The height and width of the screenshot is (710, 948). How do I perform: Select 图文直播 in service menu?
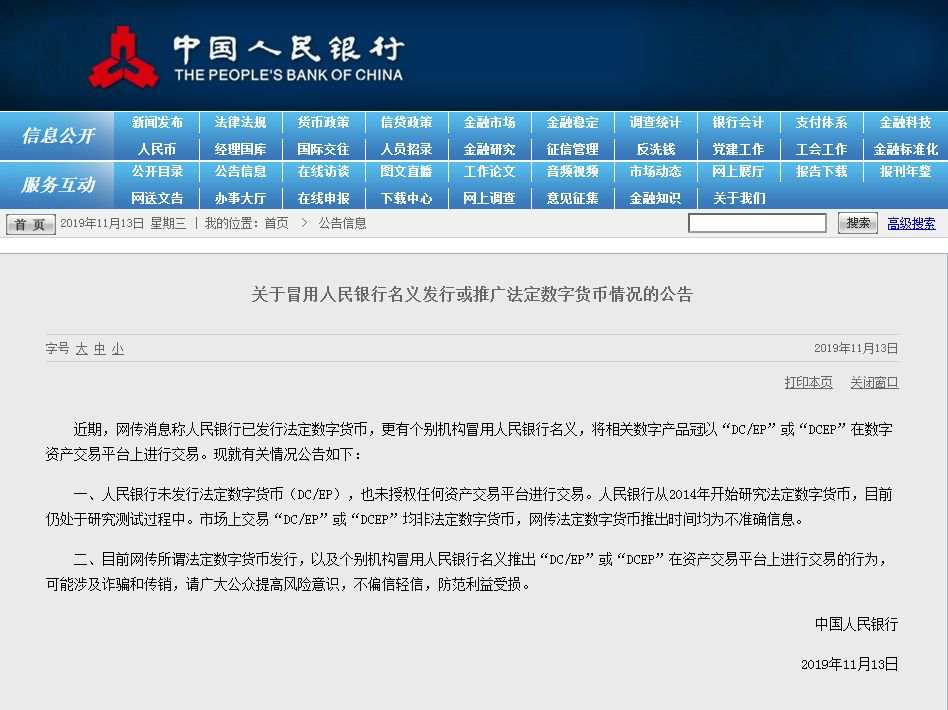406,171
